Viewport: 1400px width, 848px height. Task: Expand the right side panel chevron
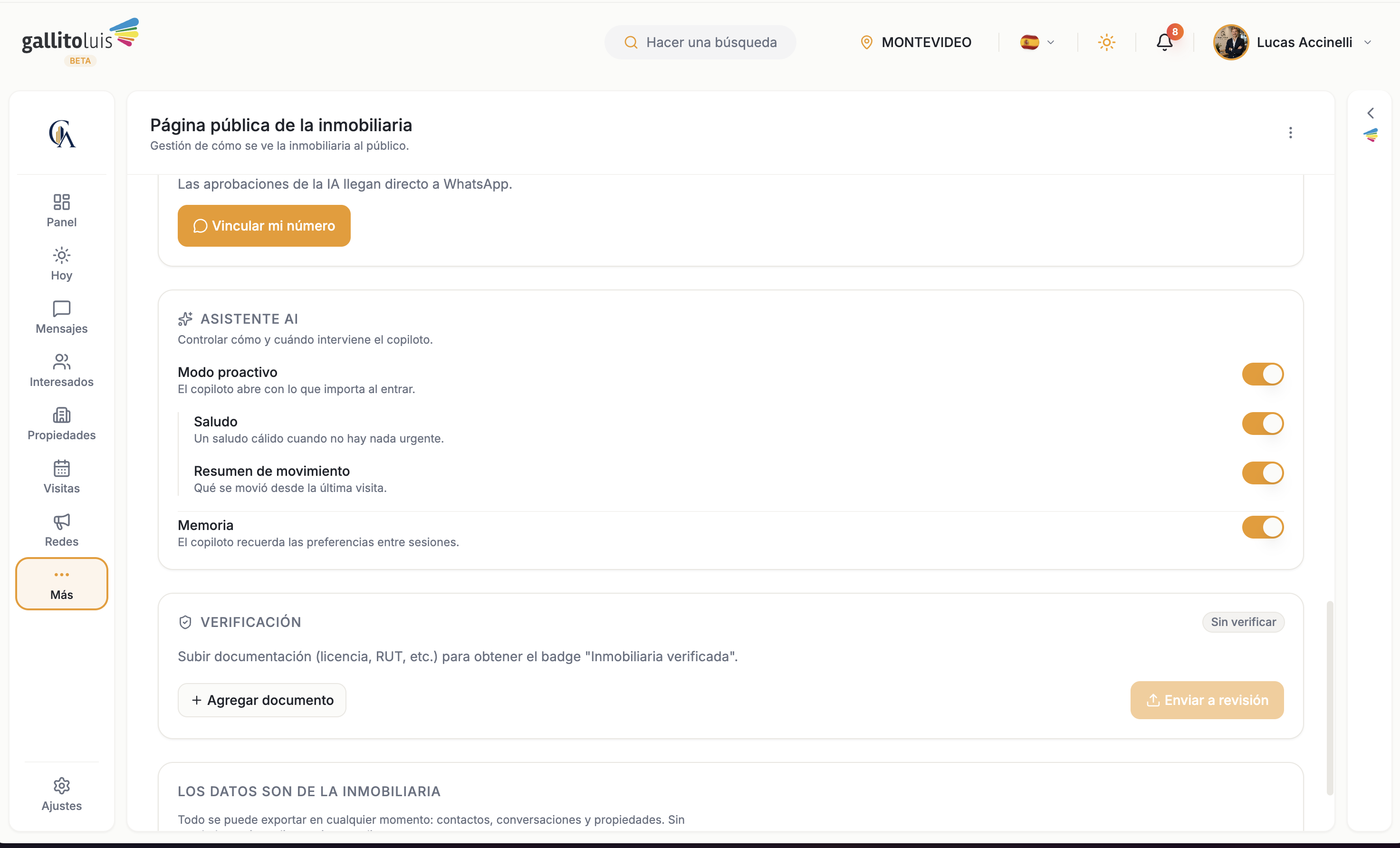[x=1371, y=113]
